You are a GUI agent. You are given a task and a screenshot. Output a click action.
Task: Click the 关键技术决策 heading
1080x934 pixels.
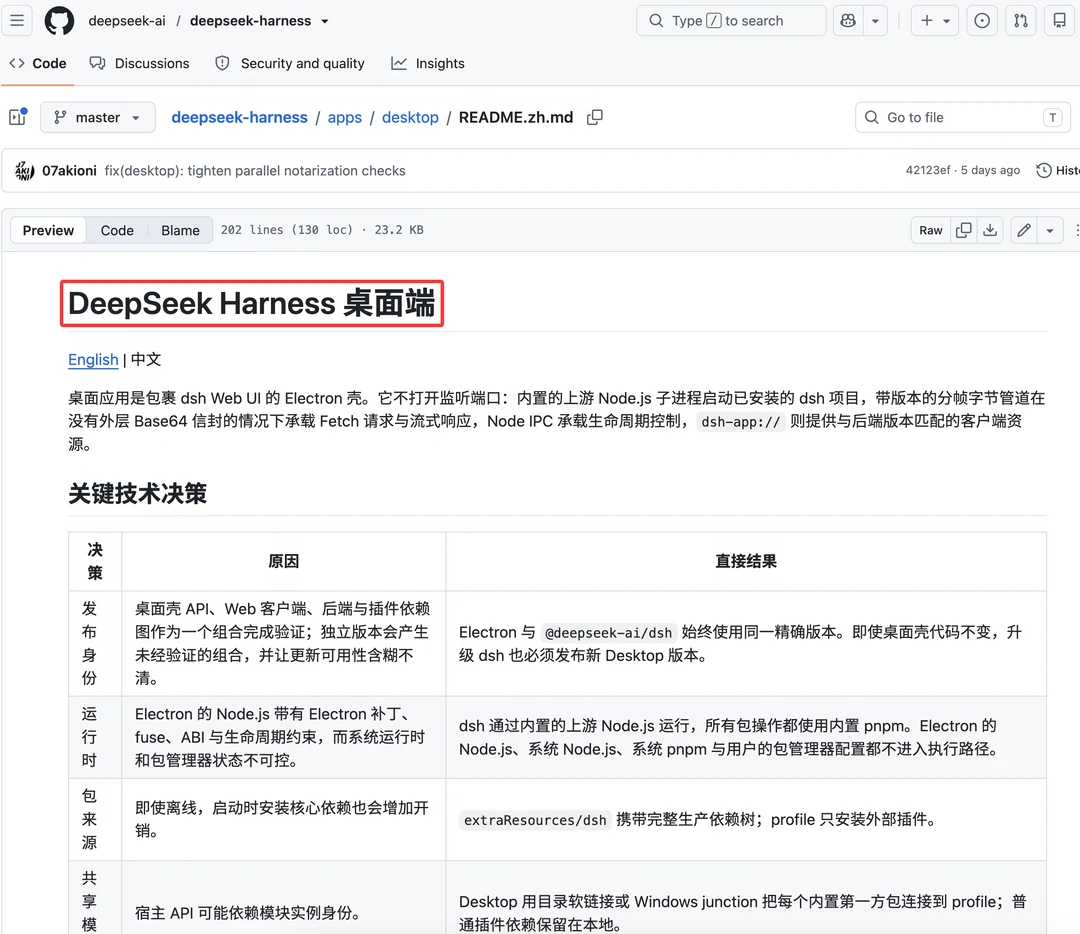coord(138,493)
